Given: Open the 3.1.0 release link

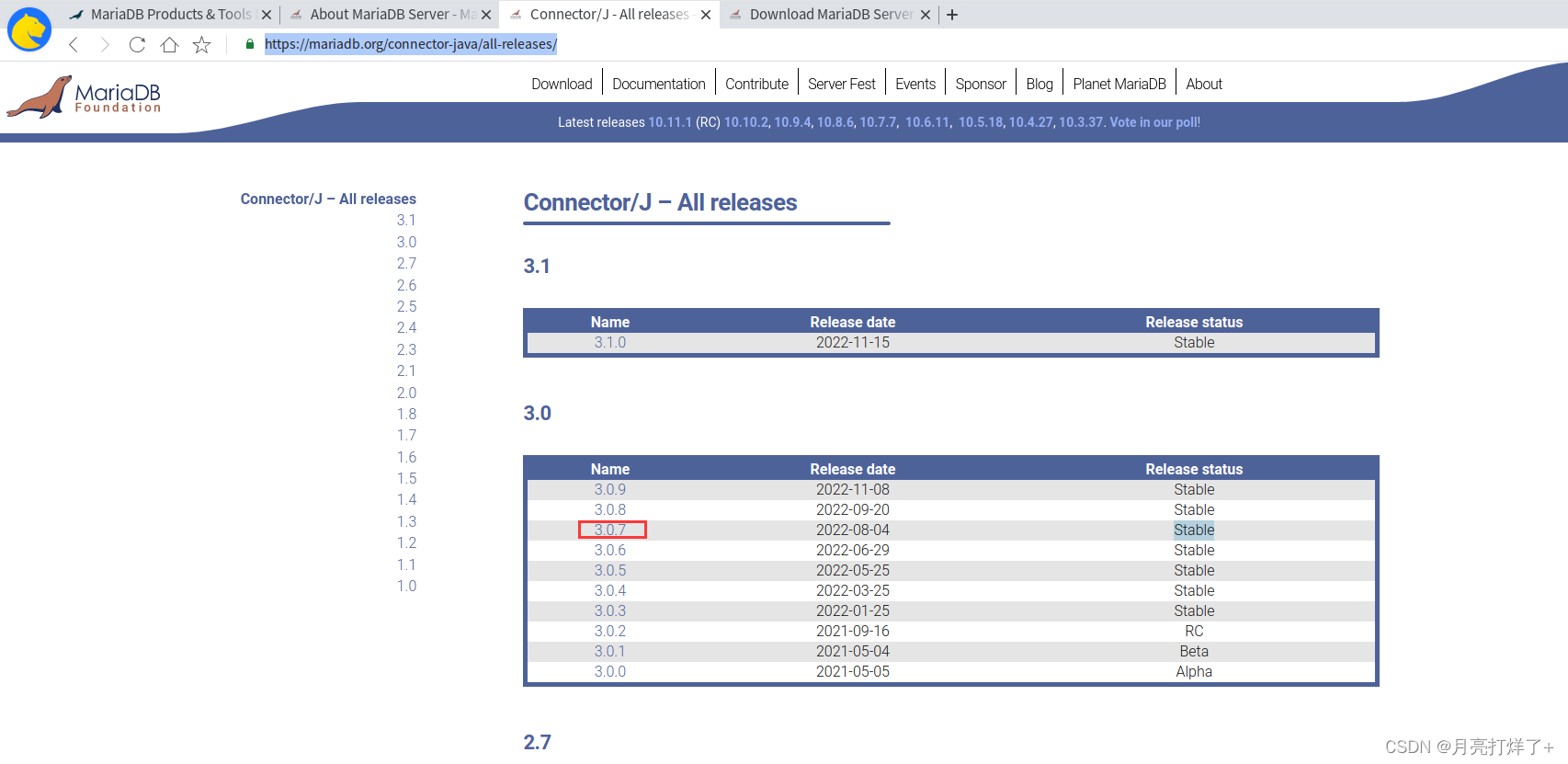Looking at the screenshot, I should coord(610,342).
